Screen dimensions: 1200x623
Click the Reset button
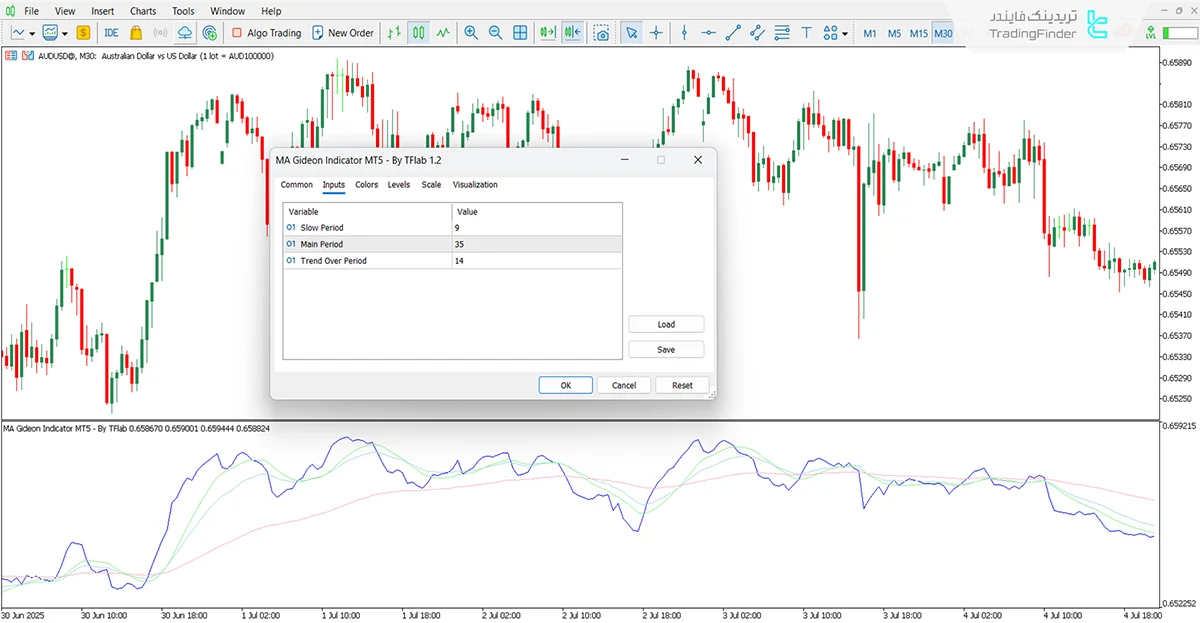(x=682, y=385)
